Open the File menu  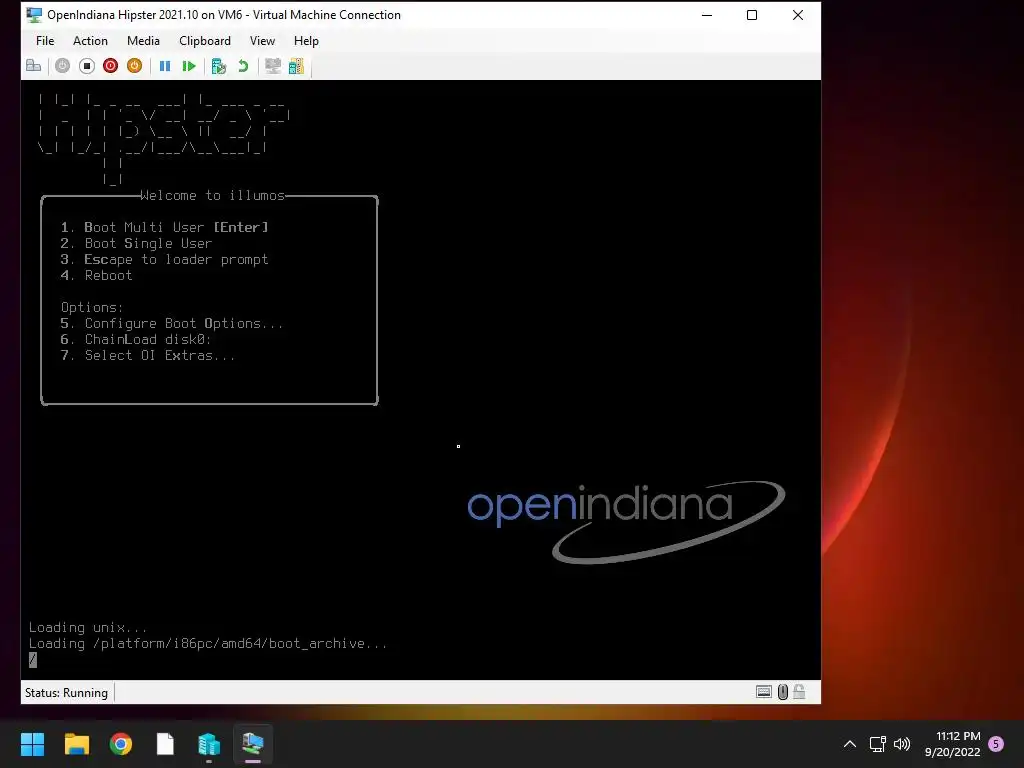45,40
